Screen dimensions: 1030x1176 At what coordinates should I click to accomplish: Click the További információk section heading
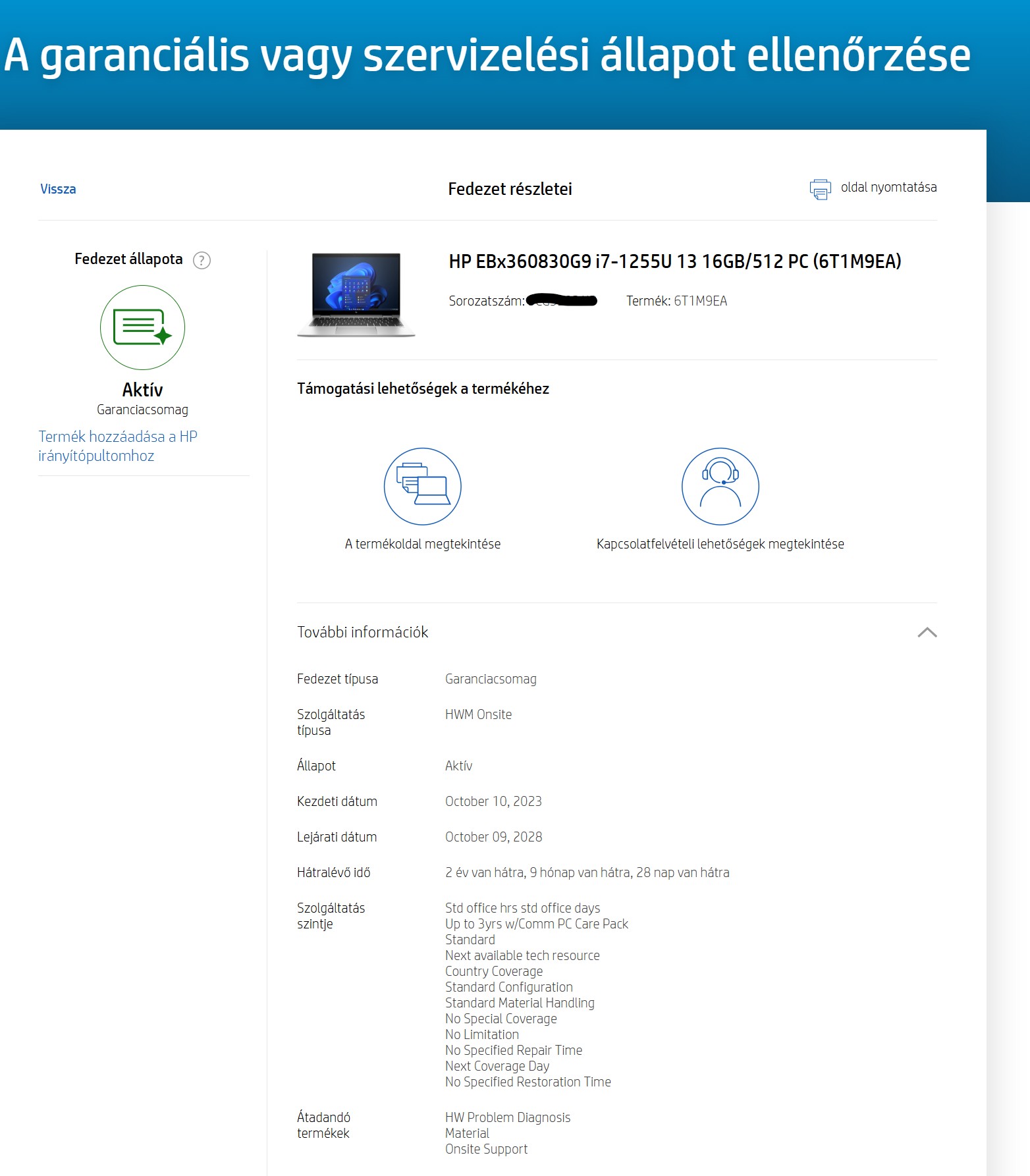point(362,632)
